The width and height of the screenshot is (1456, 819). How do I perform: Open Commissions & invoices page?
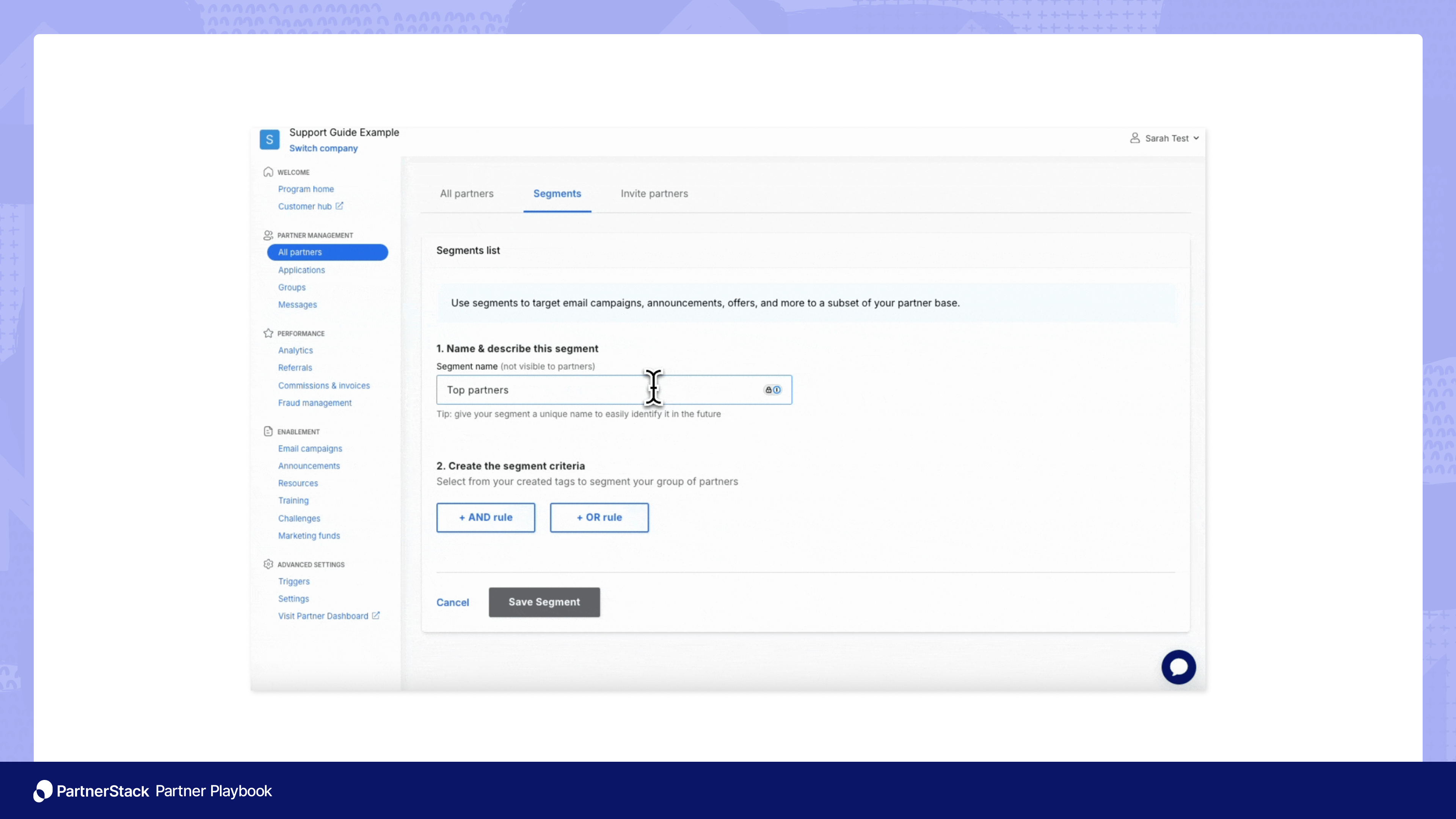324,385
